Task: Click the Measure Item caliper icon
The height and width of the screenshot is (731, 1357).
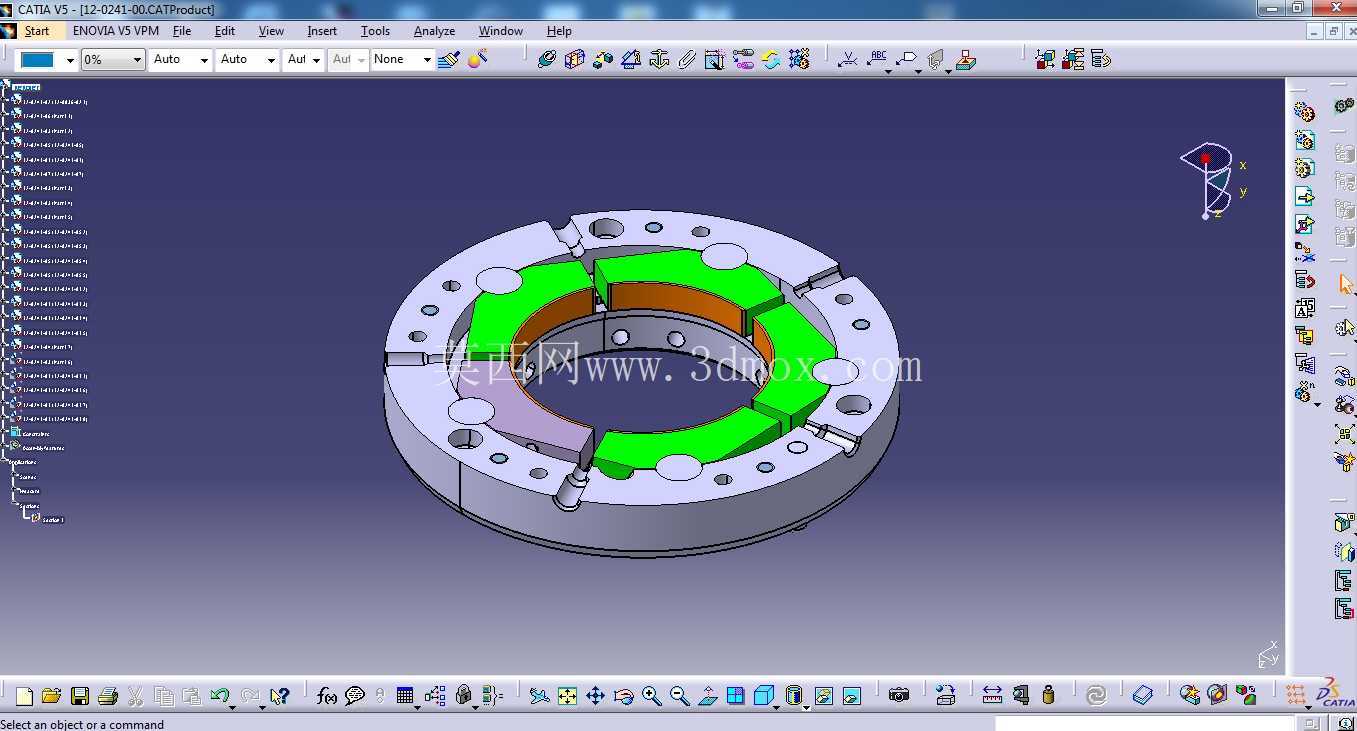Action: click(1020, 696)
